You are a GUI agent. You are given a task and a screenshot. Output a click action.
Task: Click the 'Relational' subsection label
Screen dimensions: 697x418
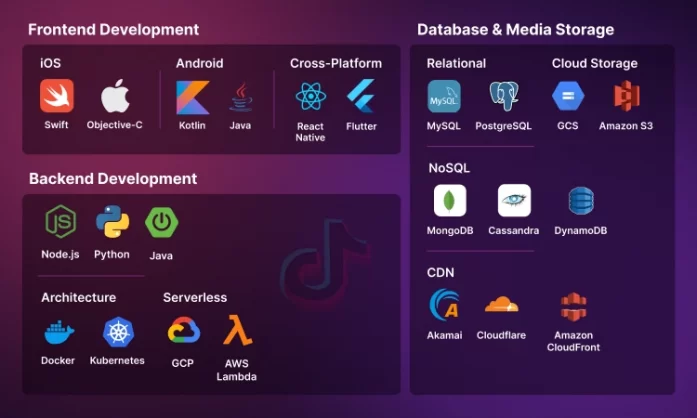[x=456, y=63]
